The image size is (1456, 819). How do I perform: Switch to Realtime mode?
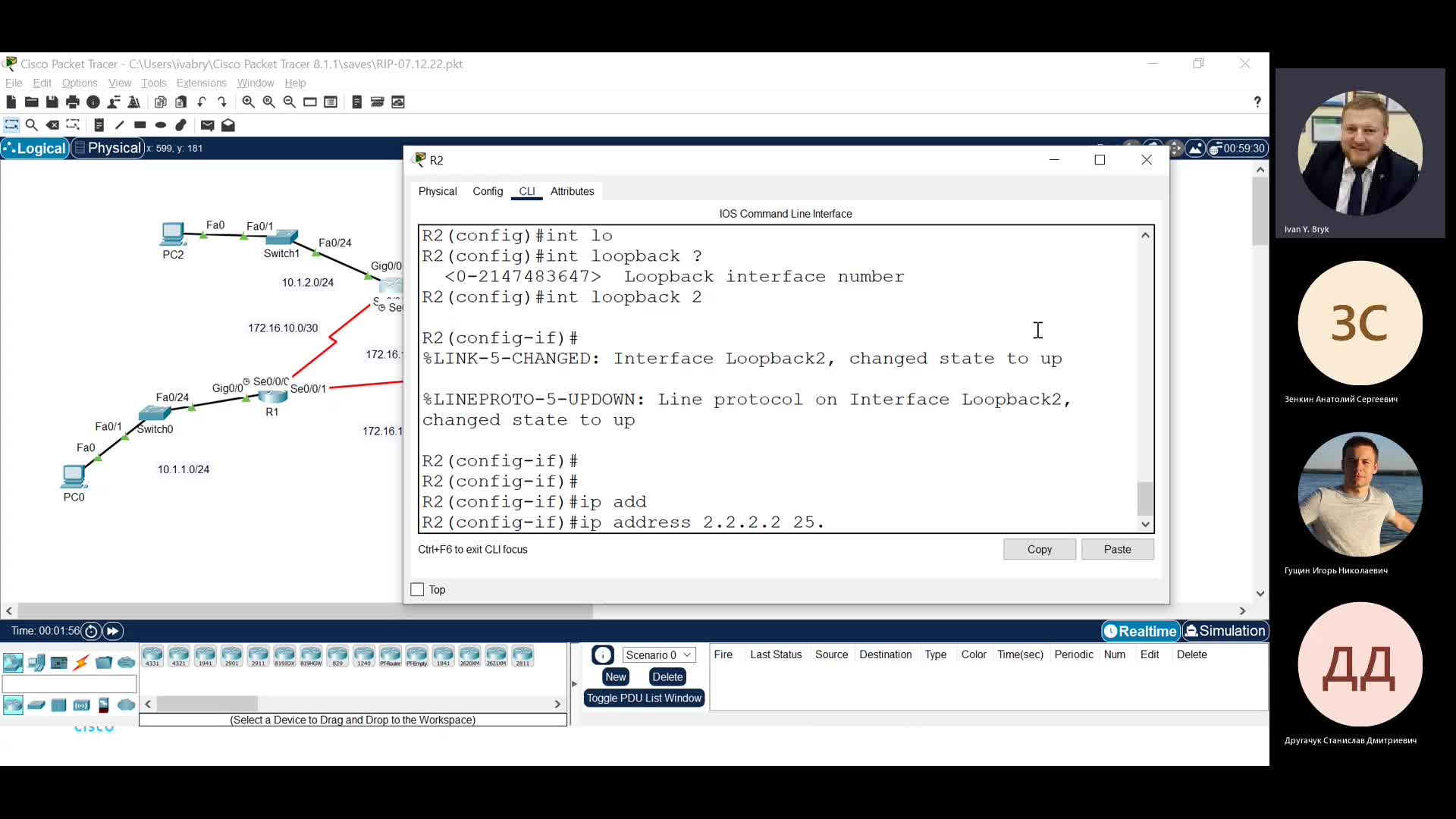coord(1141,631)
